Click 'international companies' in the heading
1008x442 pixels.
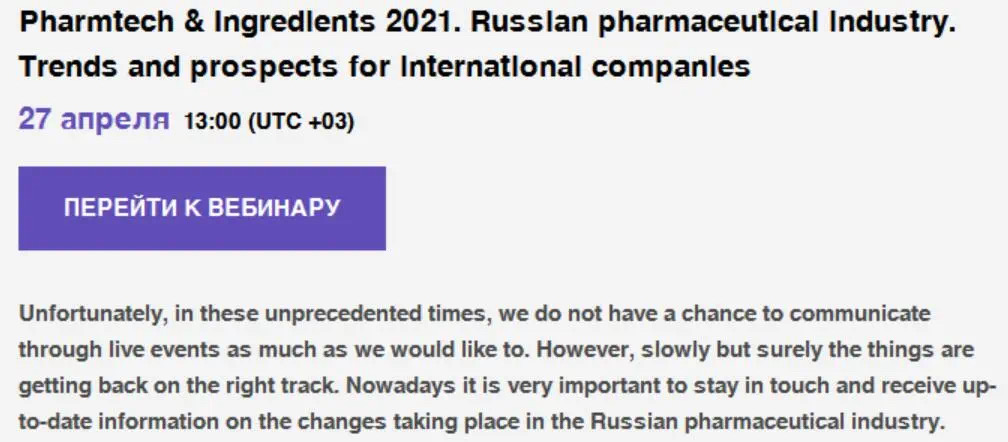pos(575,66)
